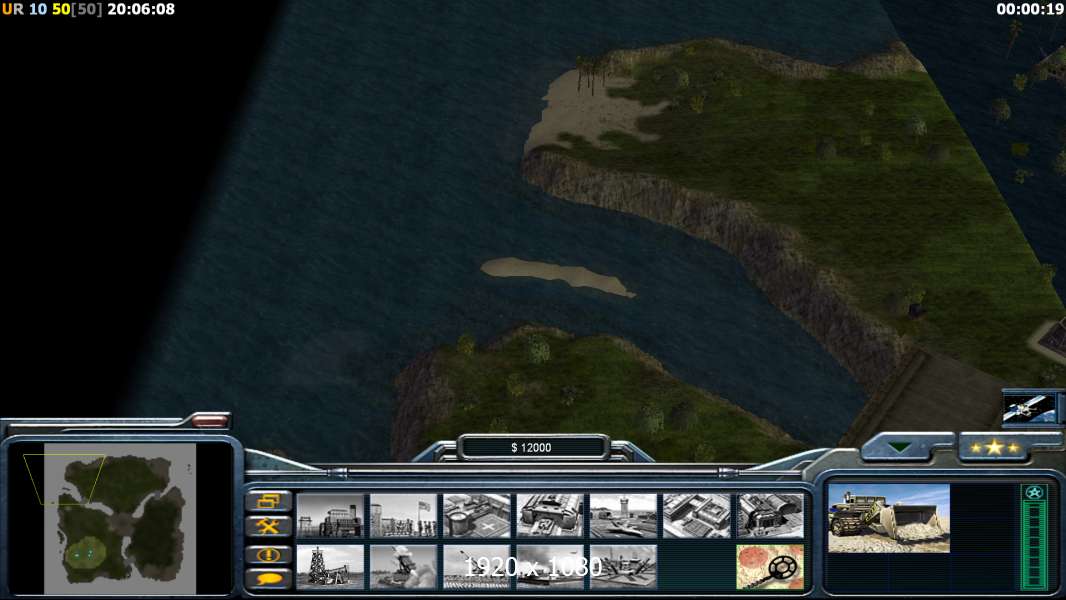
Task: Click the star rank emblem above green bar
Action: pyautogui.click(x=1034, y=493)
